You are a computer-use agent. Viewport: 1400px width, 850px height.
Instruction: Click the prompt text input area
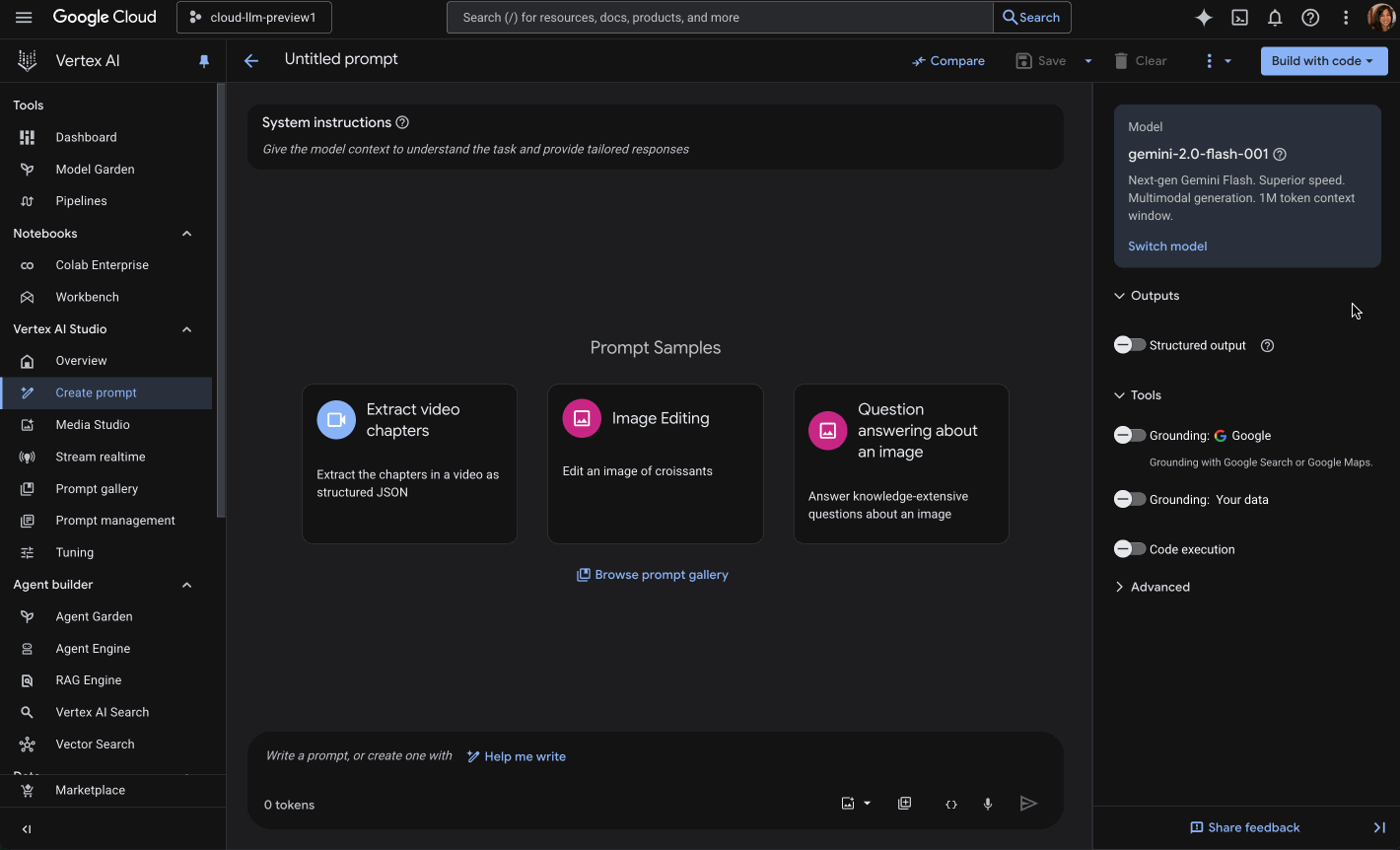click(655, 756)
